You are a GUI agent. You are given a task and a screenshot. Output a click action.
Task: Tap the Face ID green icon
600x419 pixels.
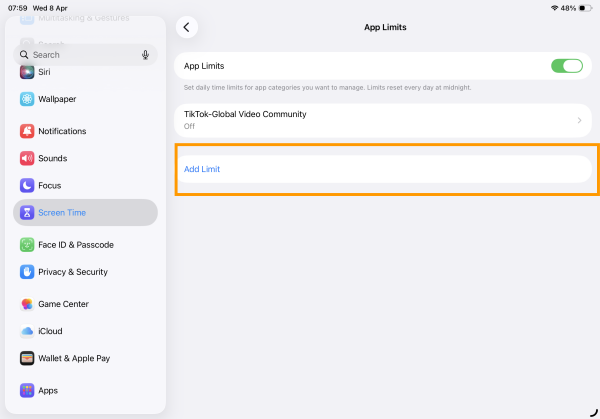[x=27, y=245]
